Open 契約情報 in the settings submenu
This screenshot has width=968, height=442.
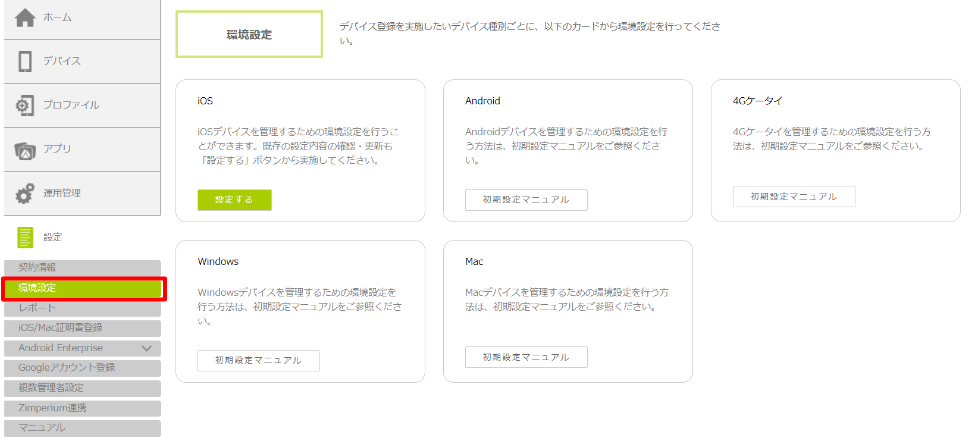38,268
